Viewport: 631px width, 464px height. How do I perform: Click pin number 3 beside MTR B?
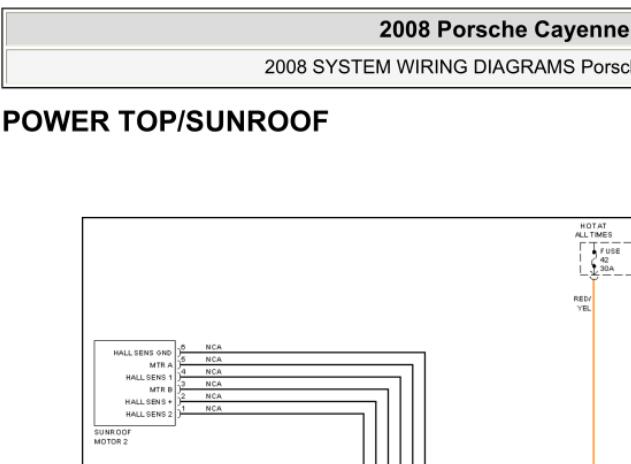(x=183, y=384)
